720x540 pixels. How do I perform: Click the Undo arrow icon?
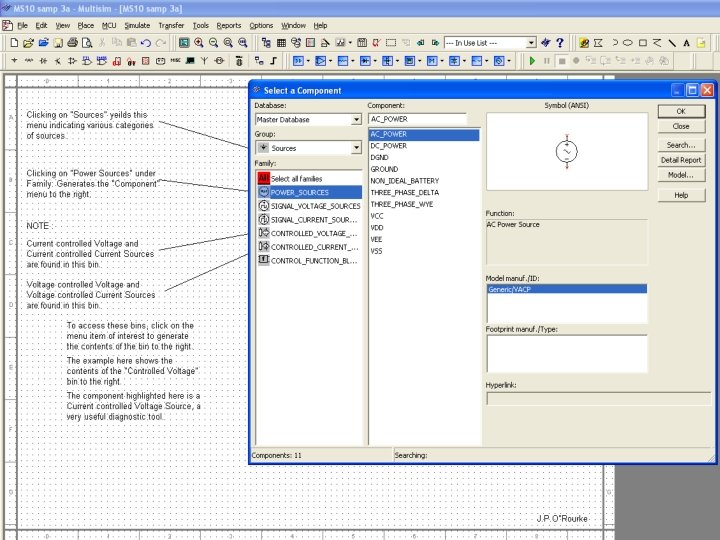(146, 43)
